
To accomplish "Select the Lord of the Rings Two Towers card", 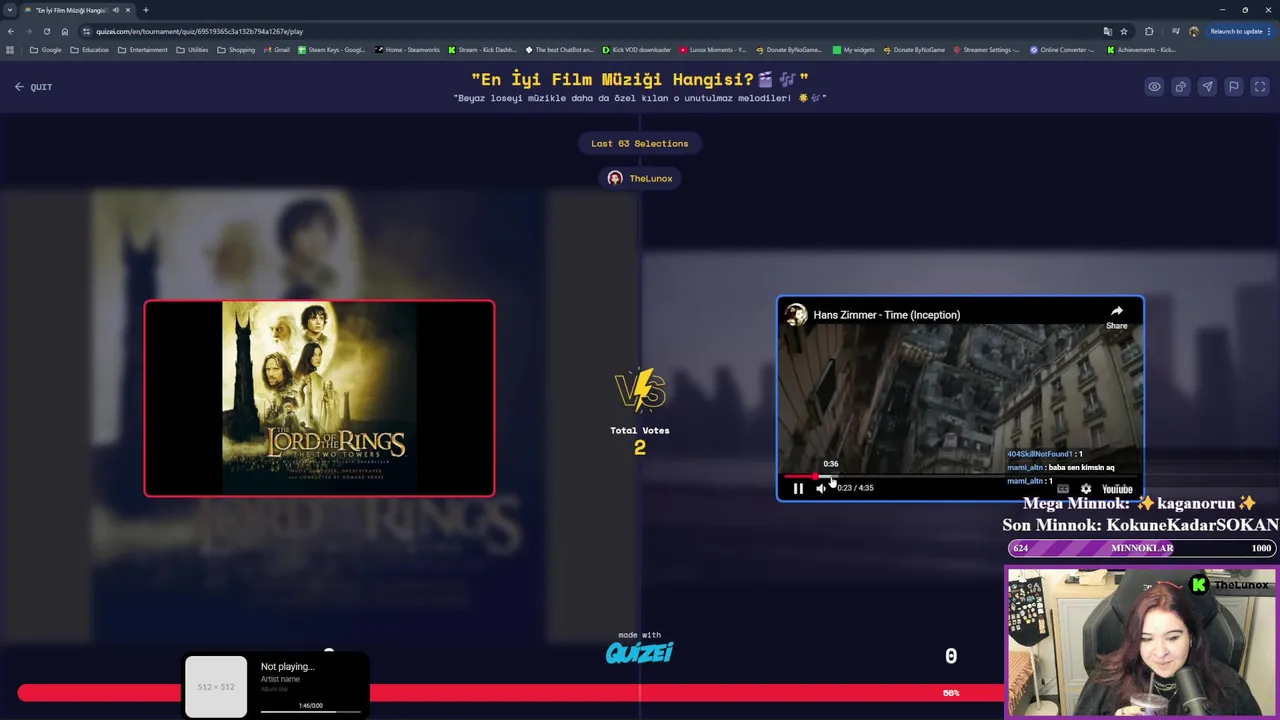I will pos(319,398).
